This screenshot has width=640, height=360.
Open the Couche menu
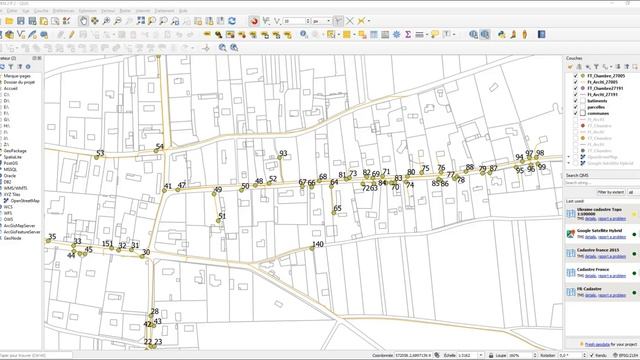pos(41,11)
